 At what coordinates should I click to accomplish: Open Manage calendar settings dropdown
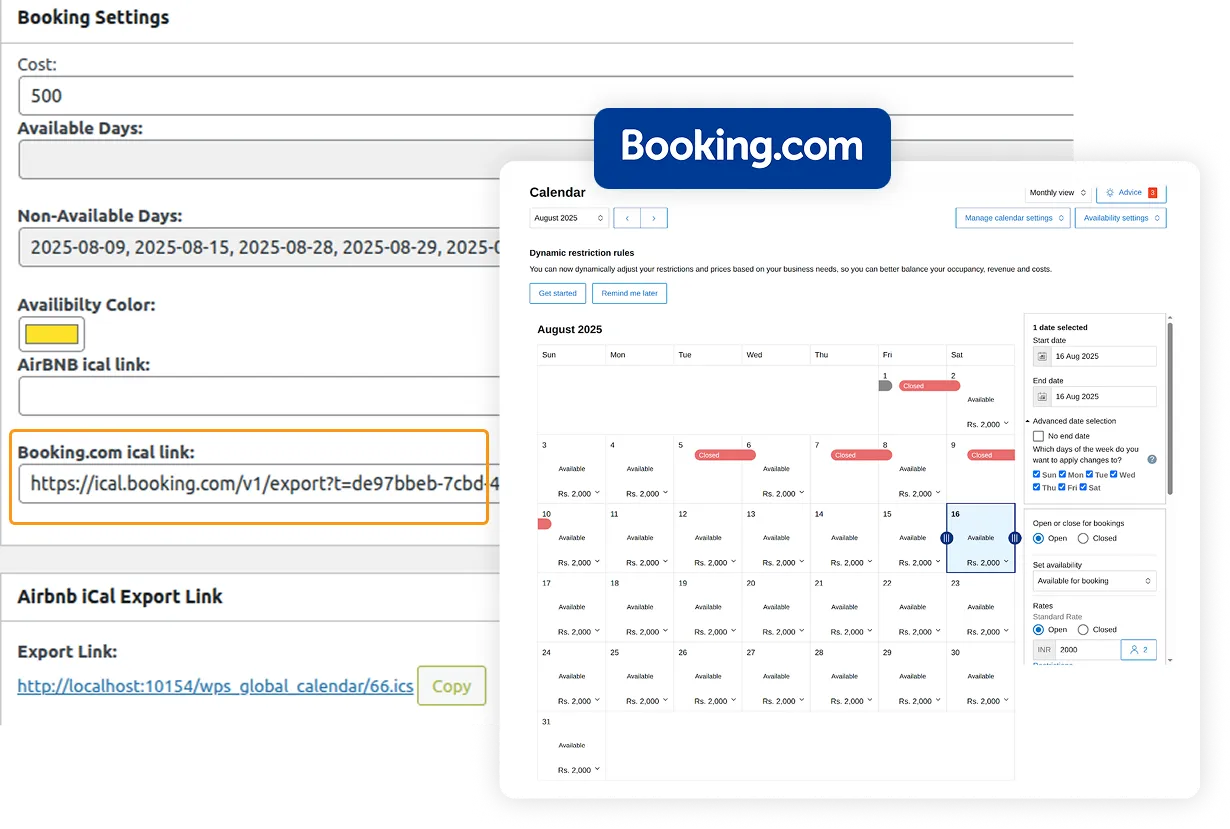[1013, 218]
